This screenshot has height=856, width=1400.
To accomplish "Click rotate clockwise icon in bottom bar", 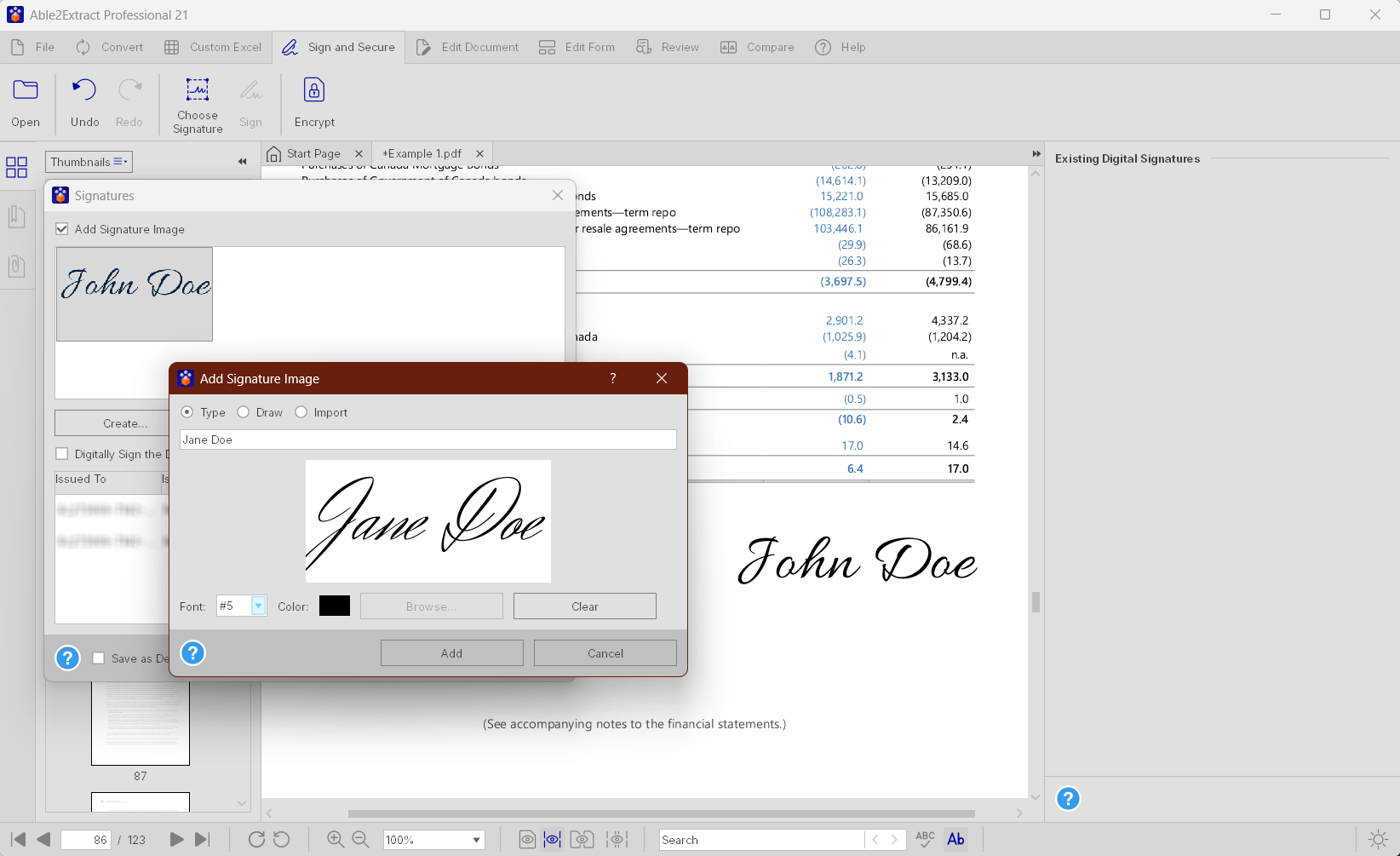I will [x=256, y=839].
